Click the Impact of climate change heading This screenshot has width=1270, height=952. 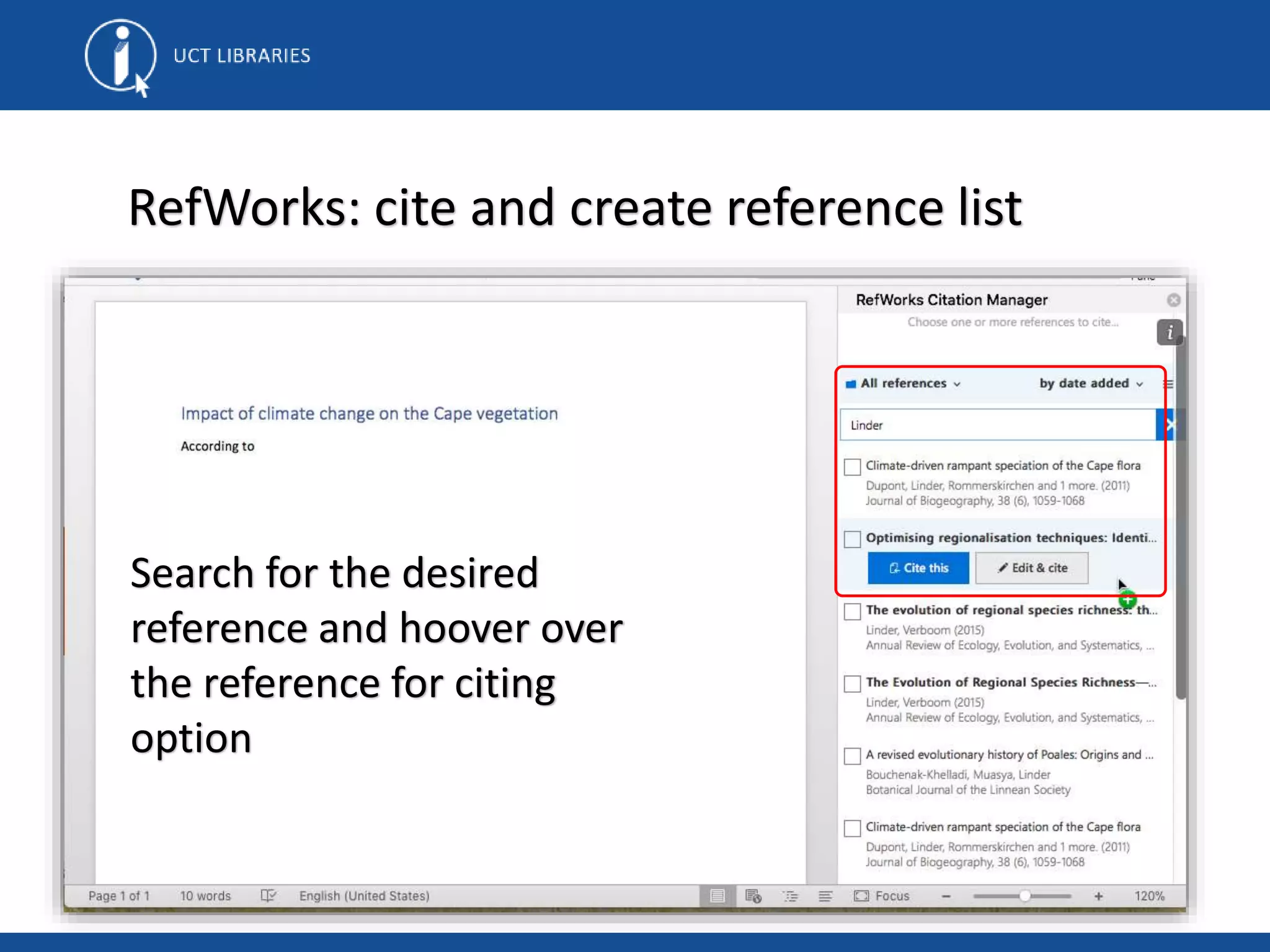pyautogui.click(x=369, y=413)
